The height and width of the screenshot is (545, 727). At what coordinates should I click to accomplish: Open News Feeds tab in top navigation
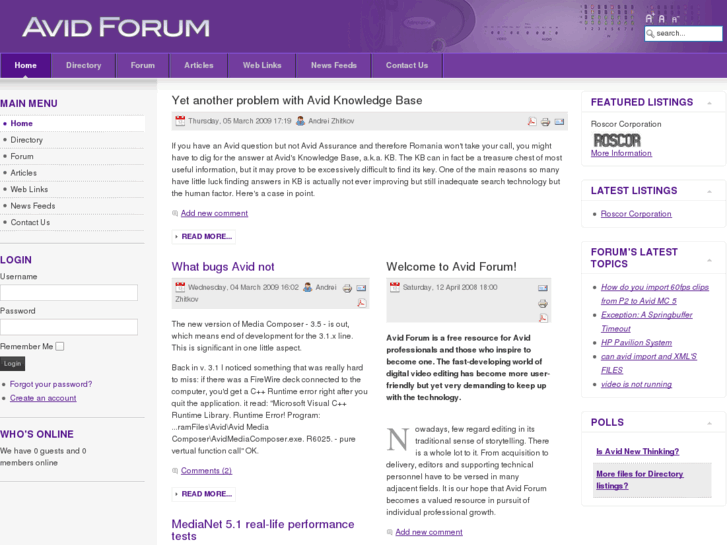tap(334, 65)
